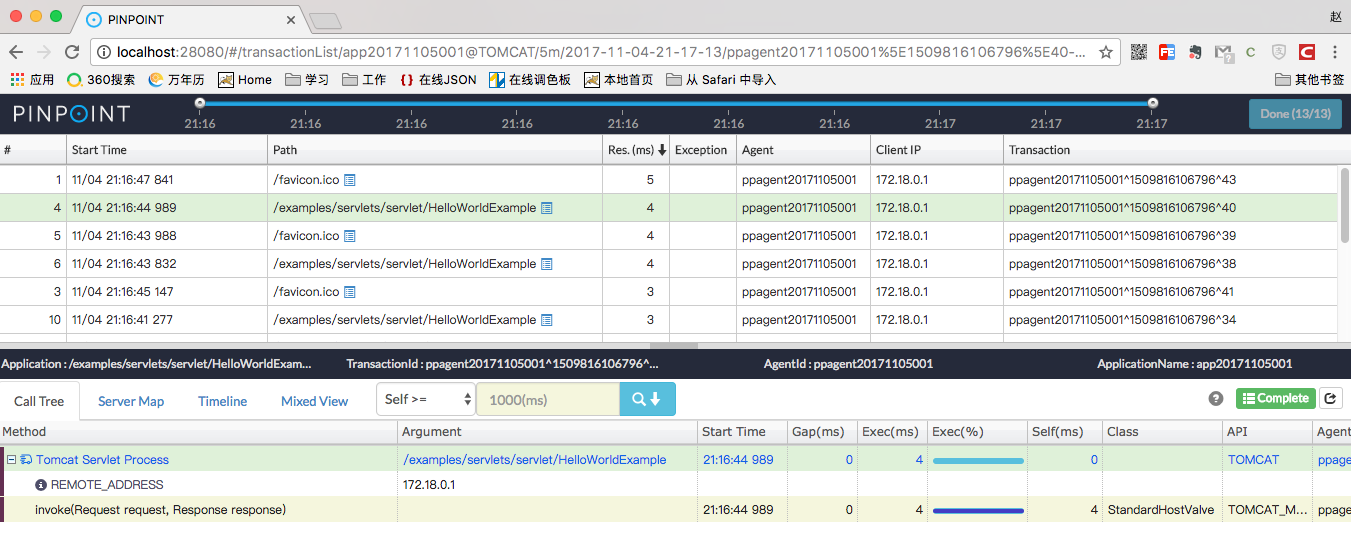Viewport: 1351px width, 541px height.
Task: Sort by the Start Time column header
Action: point(167,150)
